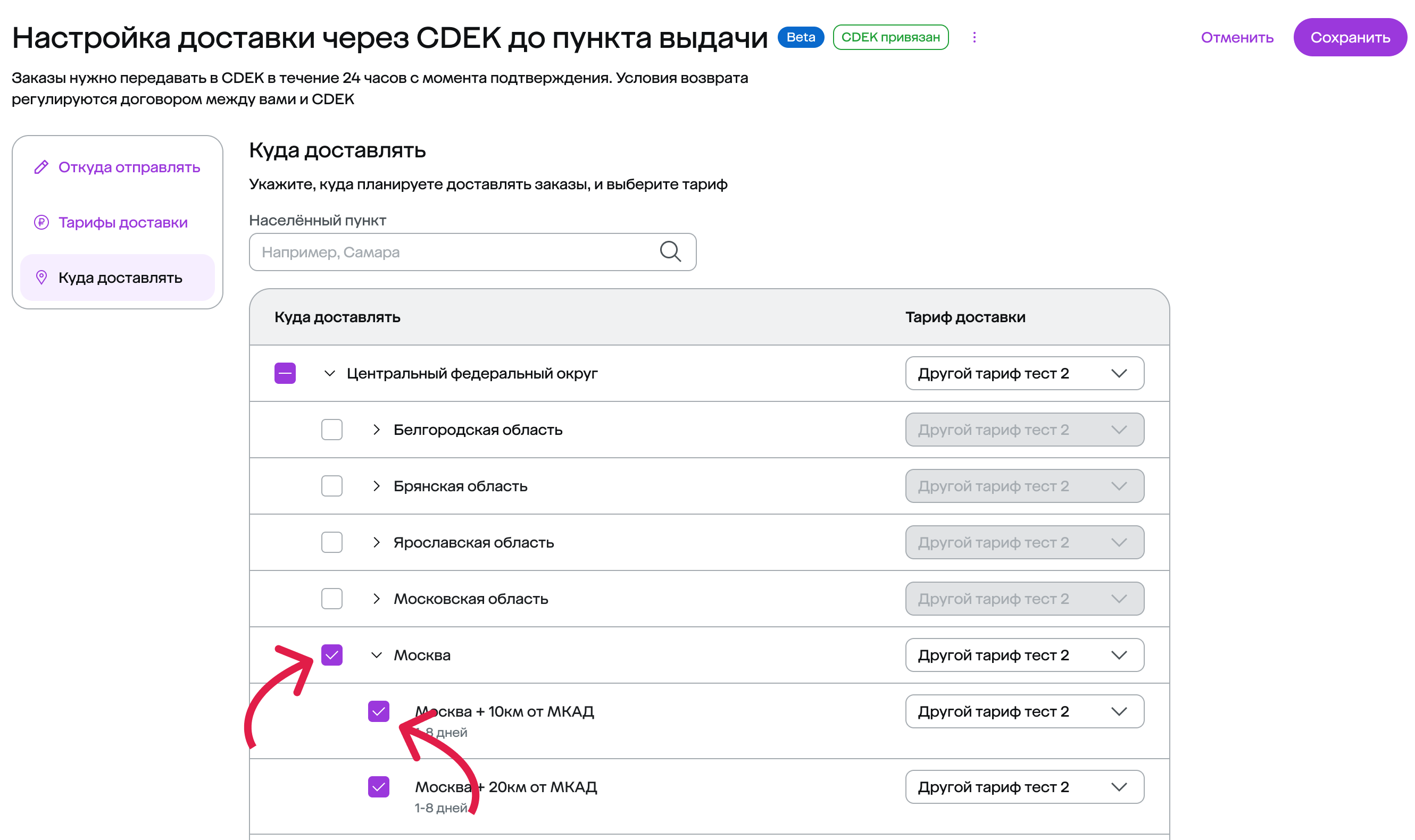The width and height of the screenshot is (1415, 840).
Task: Open Откуда отправлять section
Action: (129, 167)
